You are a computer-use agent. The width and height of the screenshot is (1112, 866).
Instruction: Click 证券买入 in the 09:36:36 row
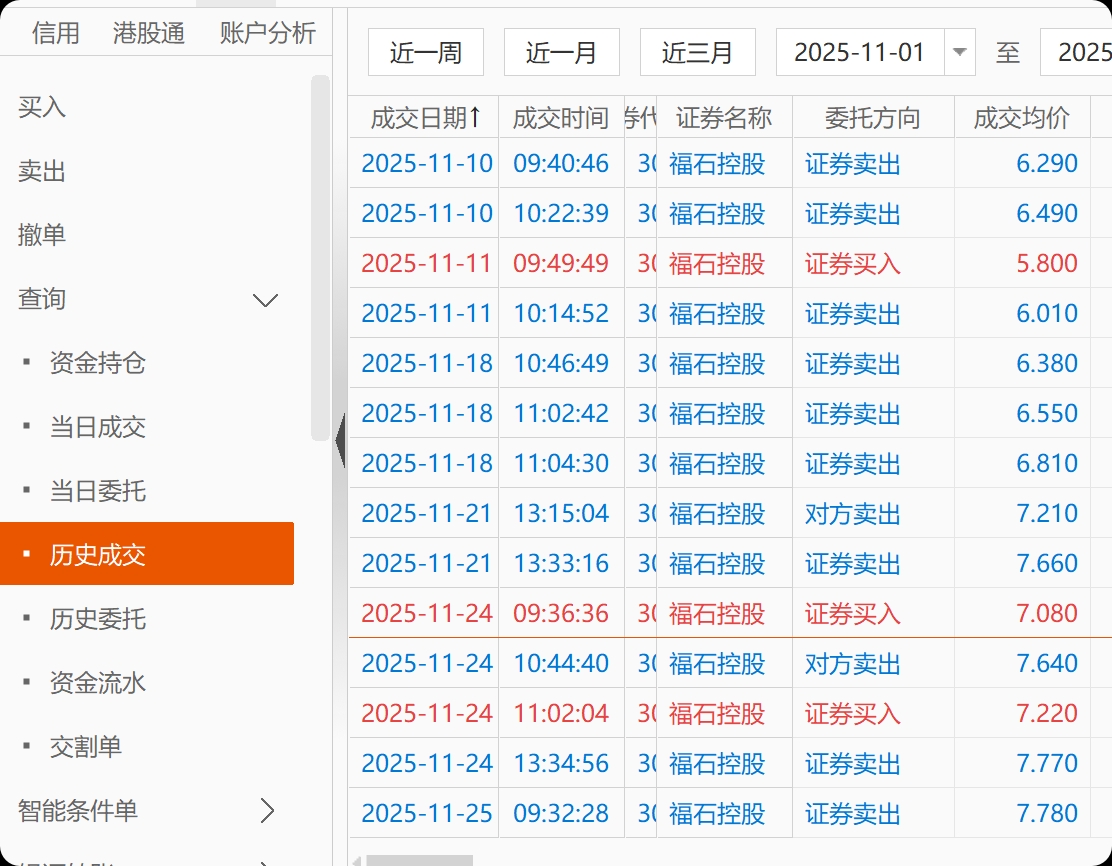852,614
